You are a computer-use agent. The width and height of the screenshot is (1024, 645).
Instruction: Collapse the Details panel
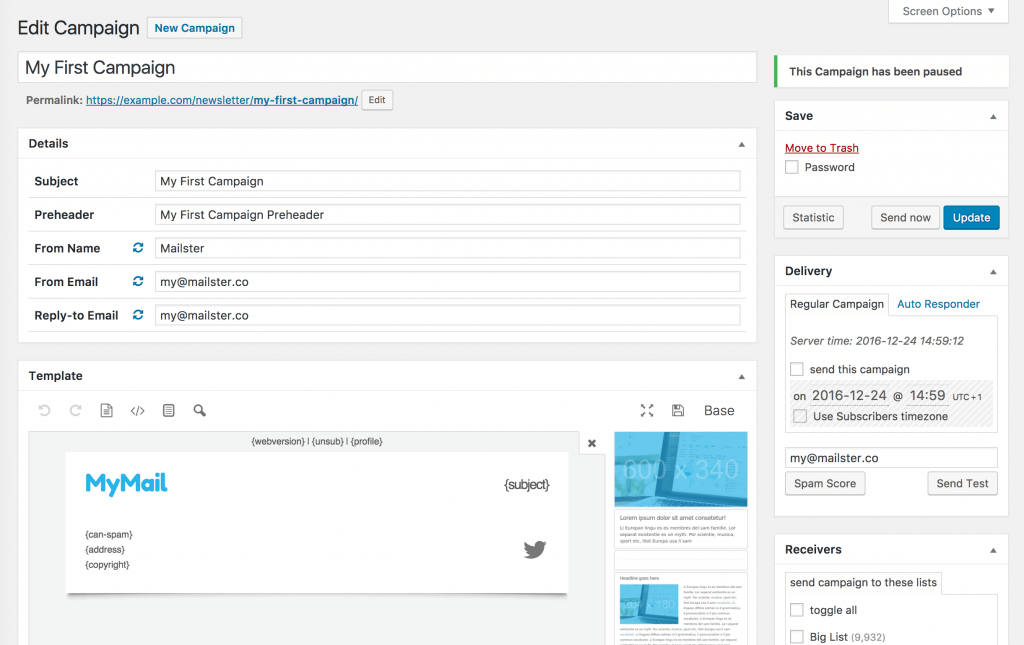coord(742,144)
